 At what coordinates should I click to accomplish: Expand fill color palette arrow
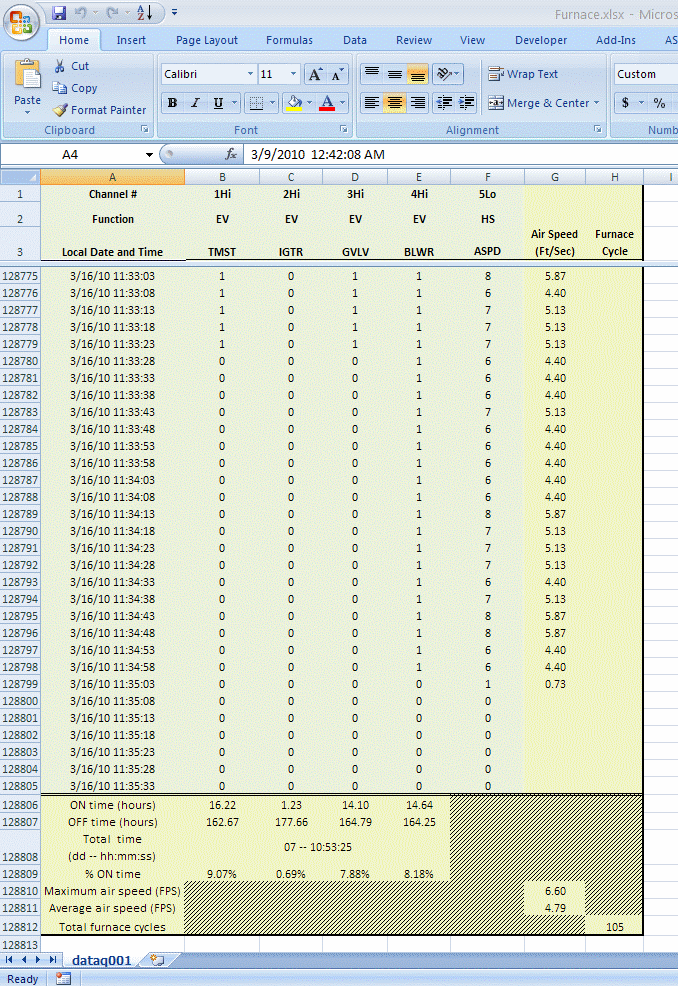pos(309,102)
